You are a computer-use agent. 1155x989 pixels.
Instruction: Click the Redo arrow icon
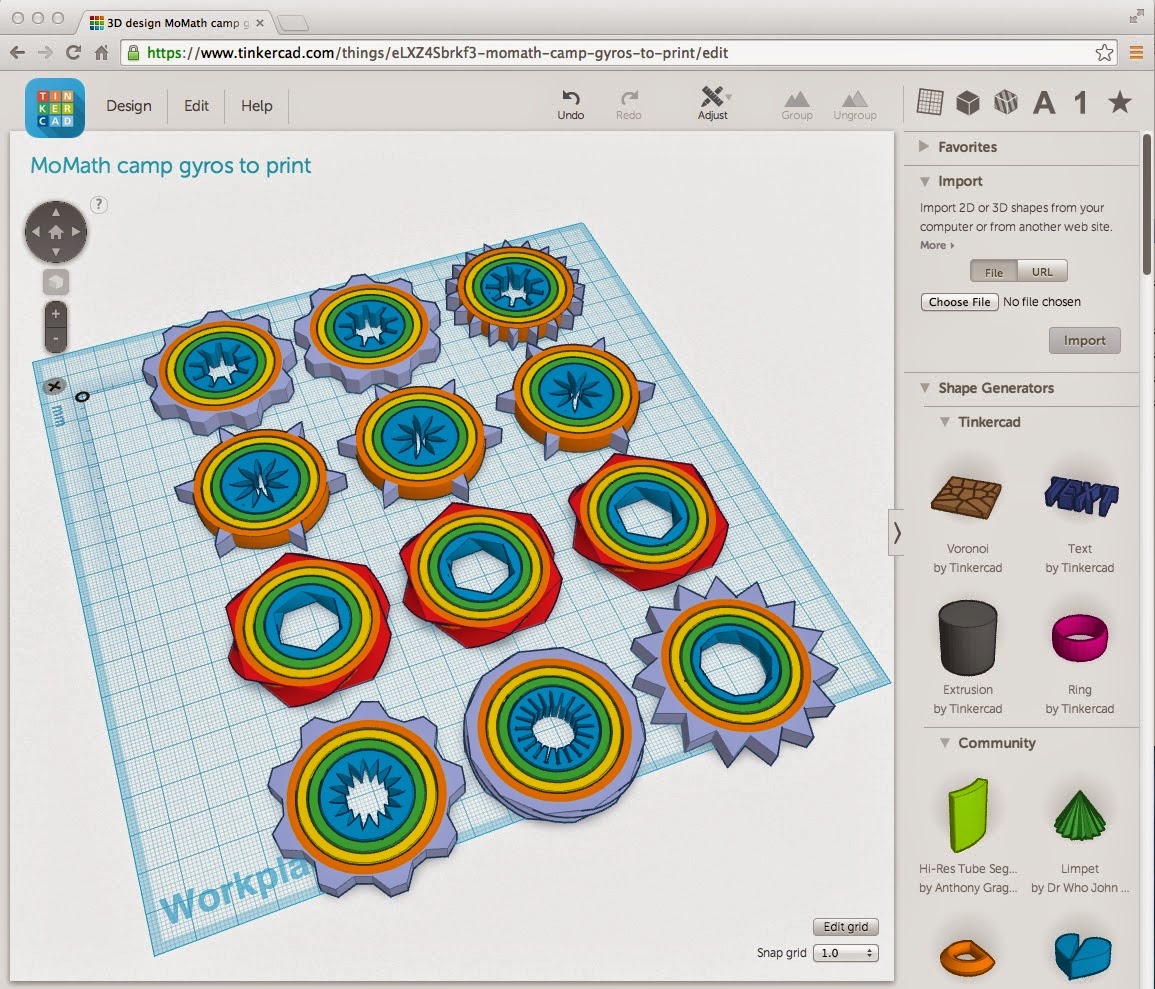(629, 98)
